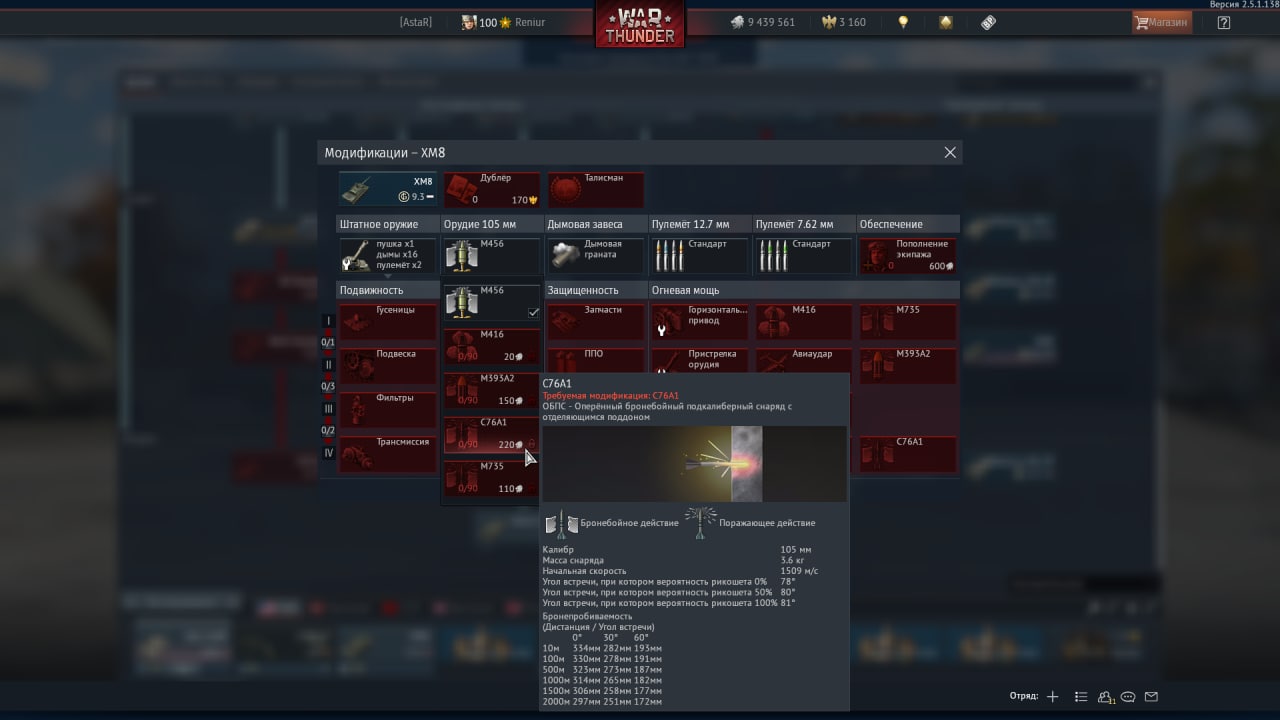The image size is (1280, 720).
Task: Select Стандарт belt for Пулемёт 7.62 мм
Action: [803, 255]
